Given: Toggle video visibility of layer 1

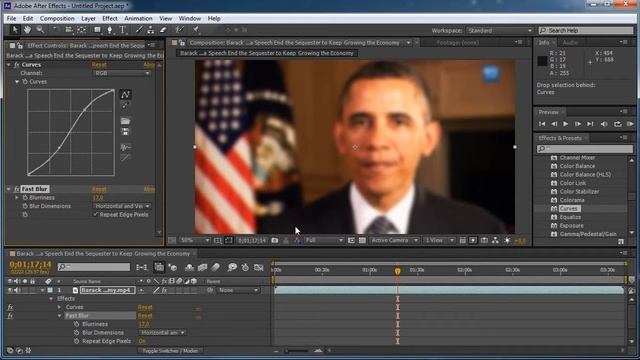Looking at the screenshot, I should [10, 290].
